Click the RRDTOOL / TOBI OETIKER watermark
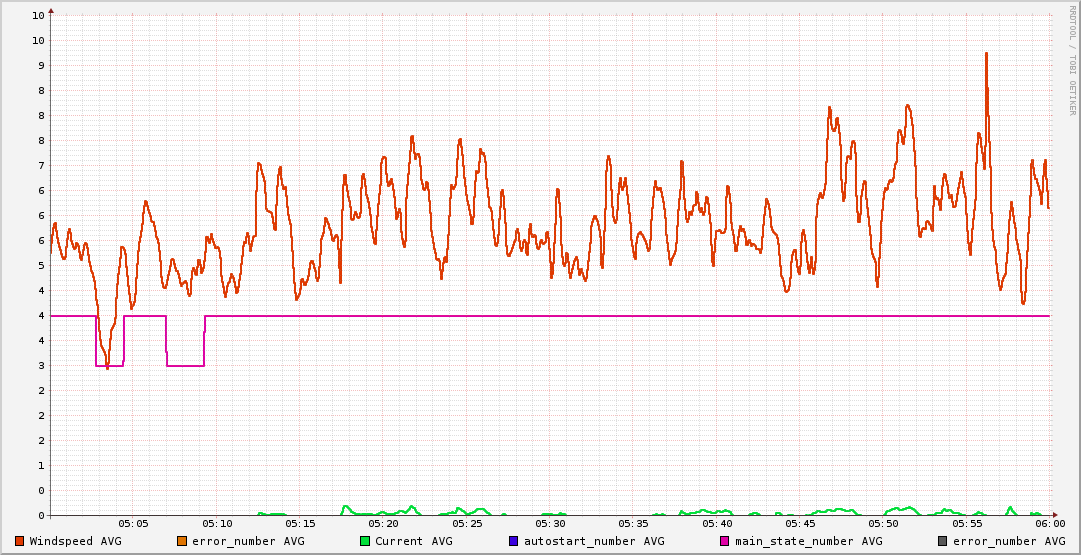The image size is (1081, 555). 1072,59
